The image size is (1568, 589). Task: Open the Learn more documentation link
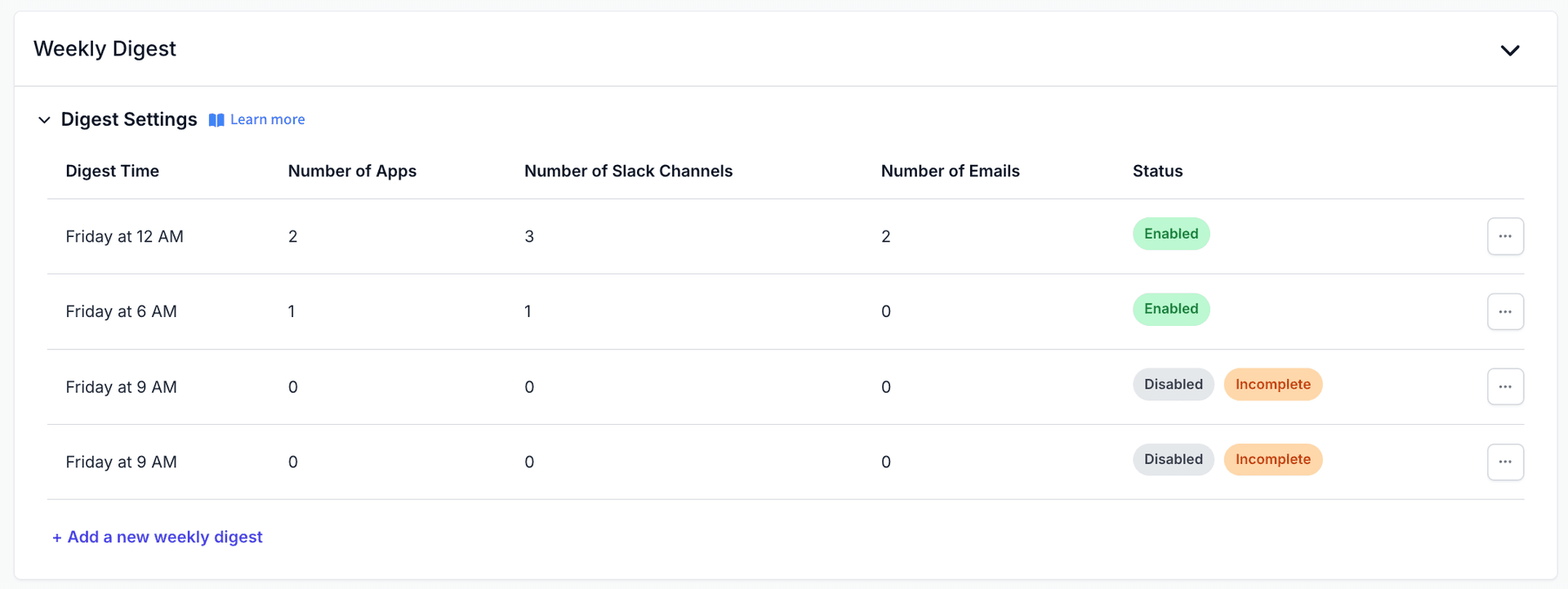(267, 119)
